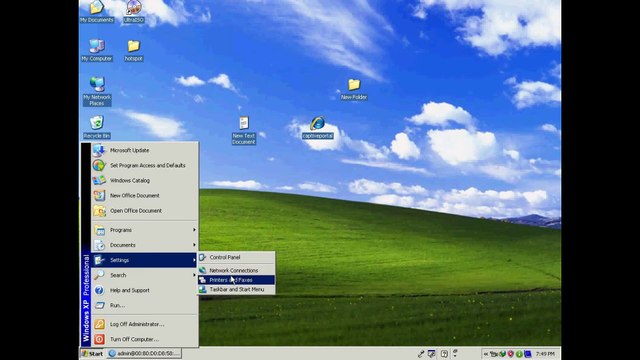Click Set Program Access and Defaults icon
The image size is (640, 360).
pyautogui.click(x=99, y=165)
